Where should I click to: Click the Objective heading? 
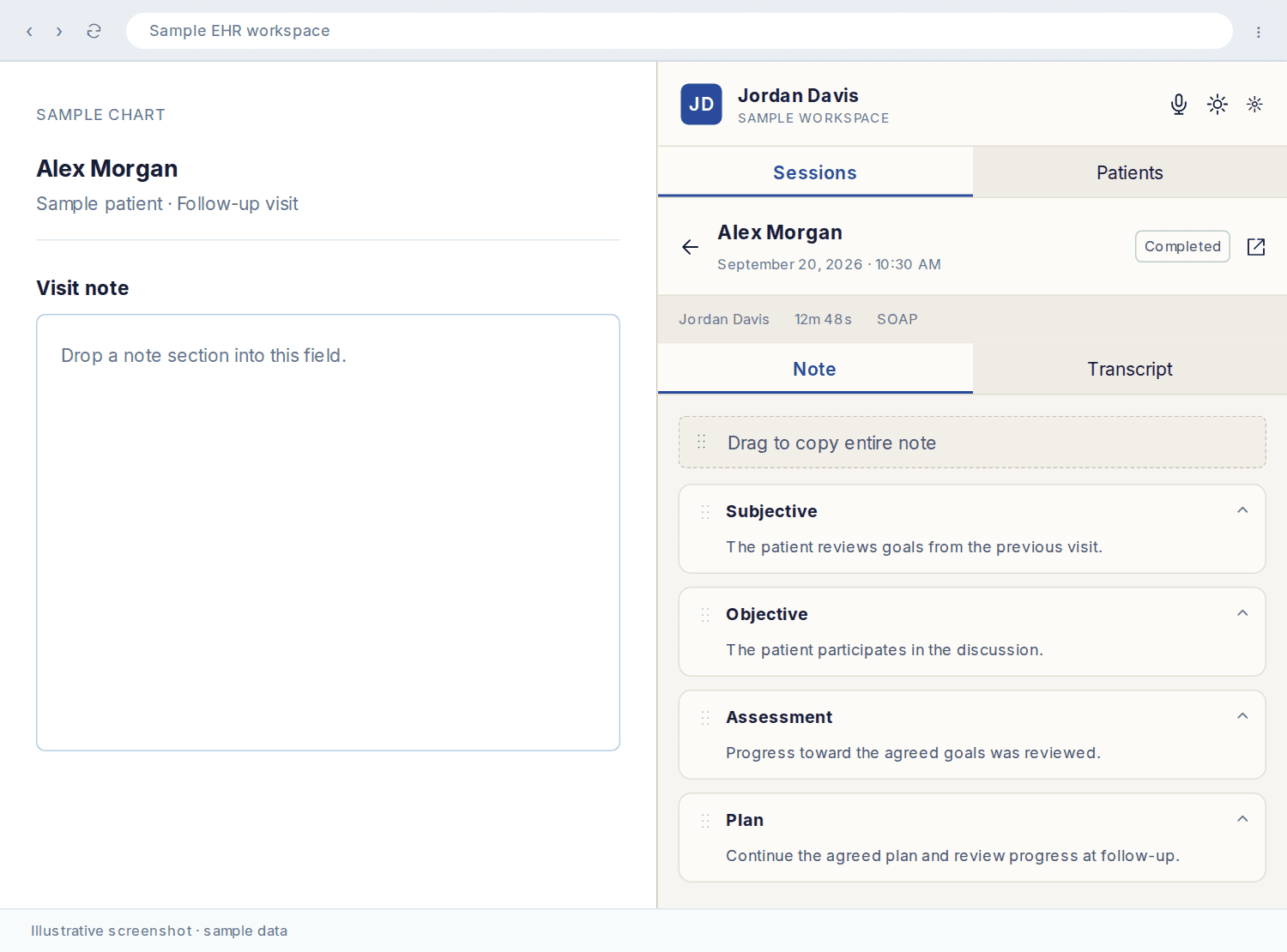(x=767, y=614)
